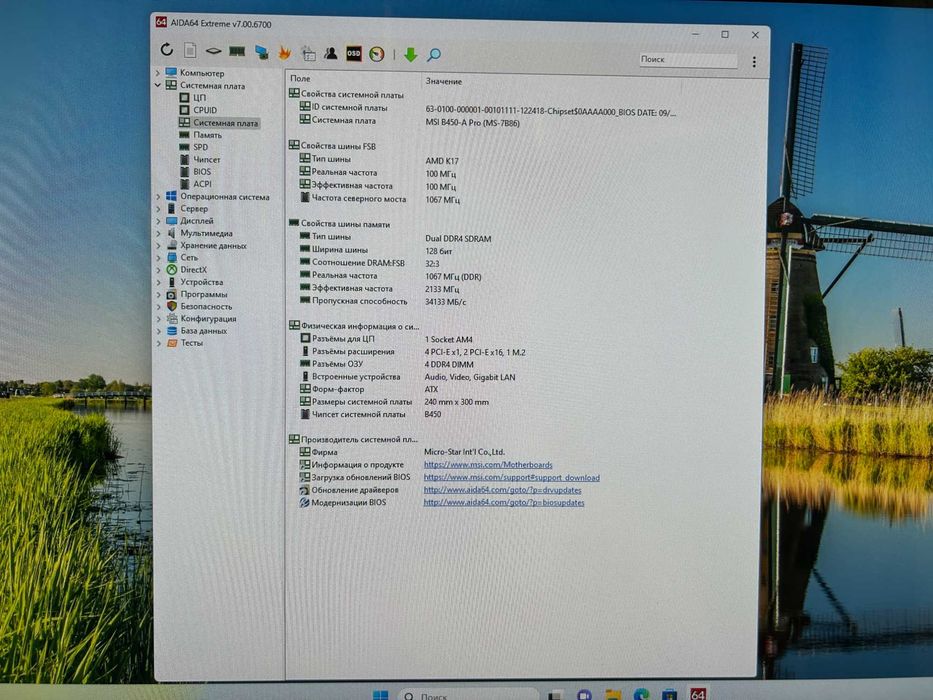Select the Соотношение DRAM:FSB row
The height and width of the screenshot is (700, 933).
coord(369,263)
